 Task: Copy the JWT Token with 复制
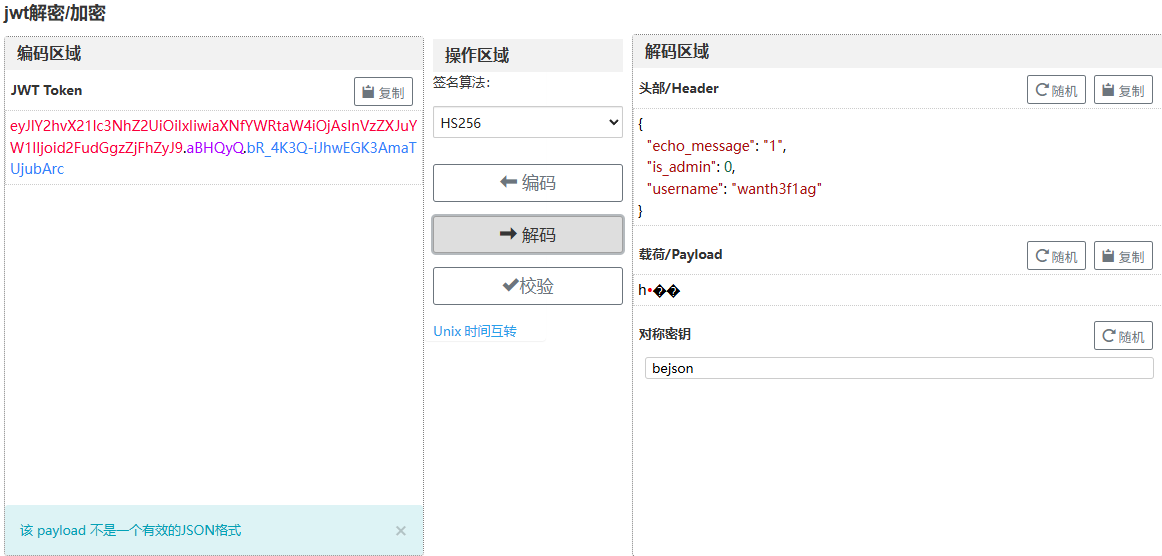click(x=383, y=92)
